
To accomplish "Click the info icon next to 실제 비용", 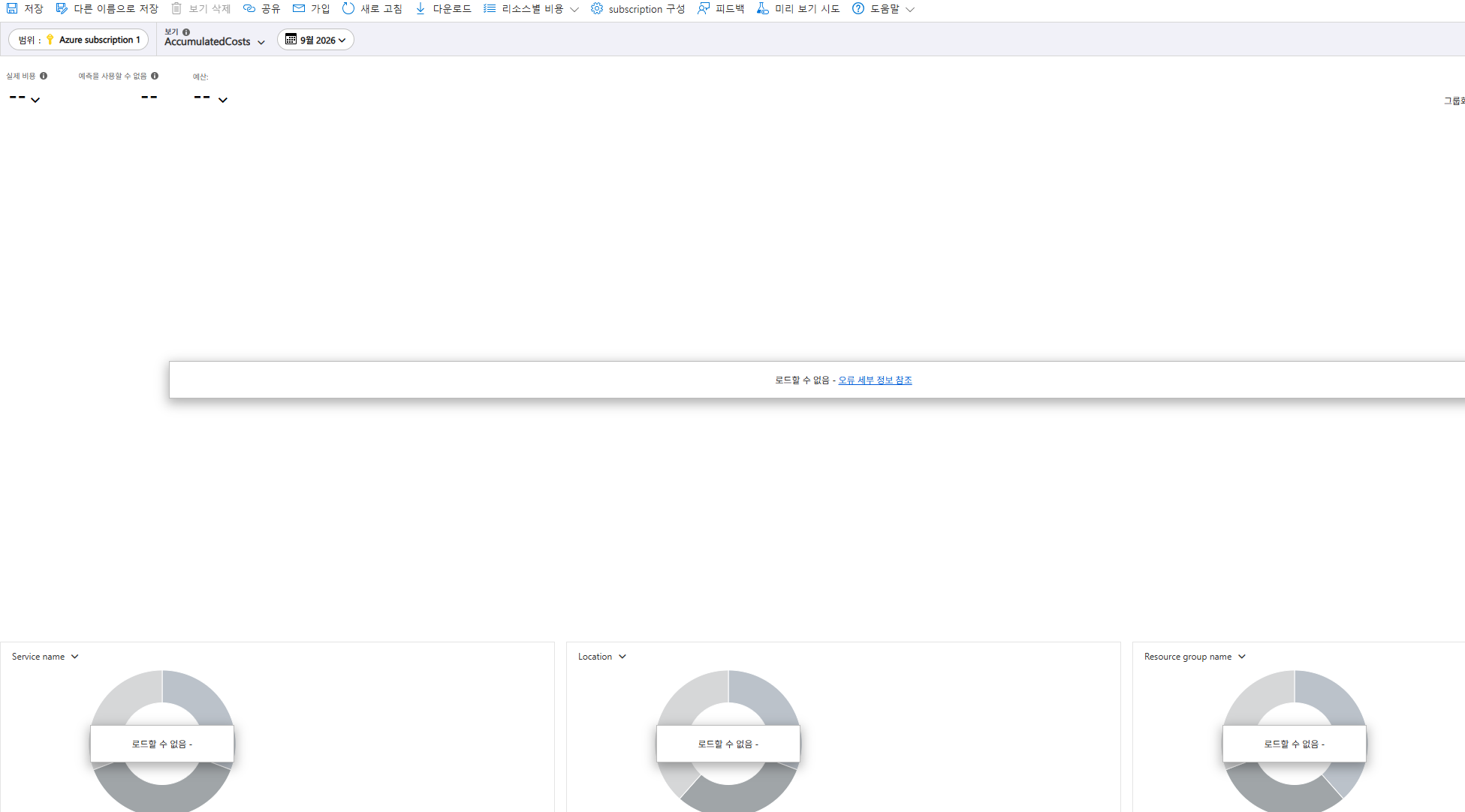I will tap(44, 76).
